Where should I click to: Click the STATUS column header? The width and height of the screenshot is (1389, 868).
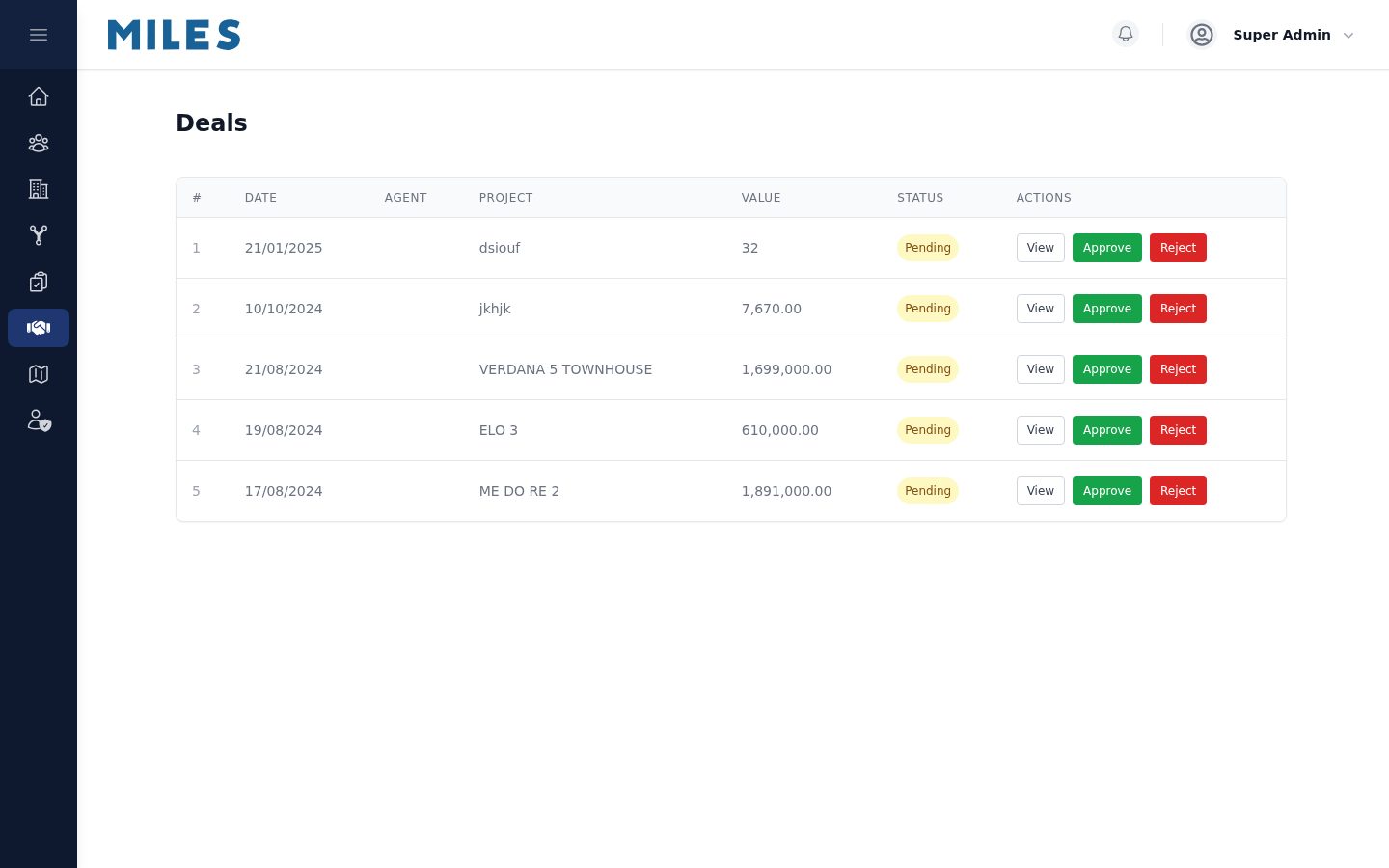(920, 198)
